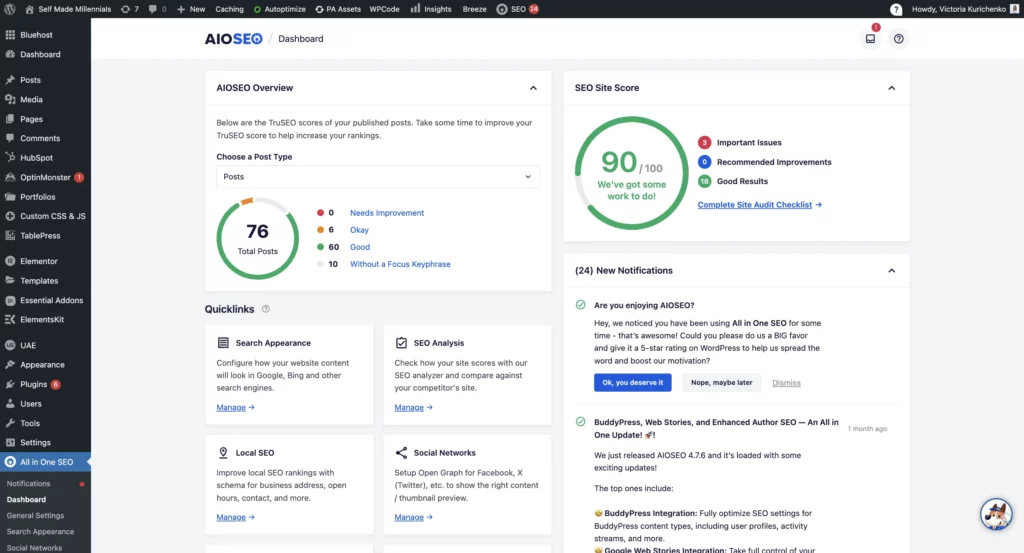Image resolution: width=1024 pixels, height=553 pixels.
Task: Open Autoptimize in the admin bar
Action: click(279, 9)
